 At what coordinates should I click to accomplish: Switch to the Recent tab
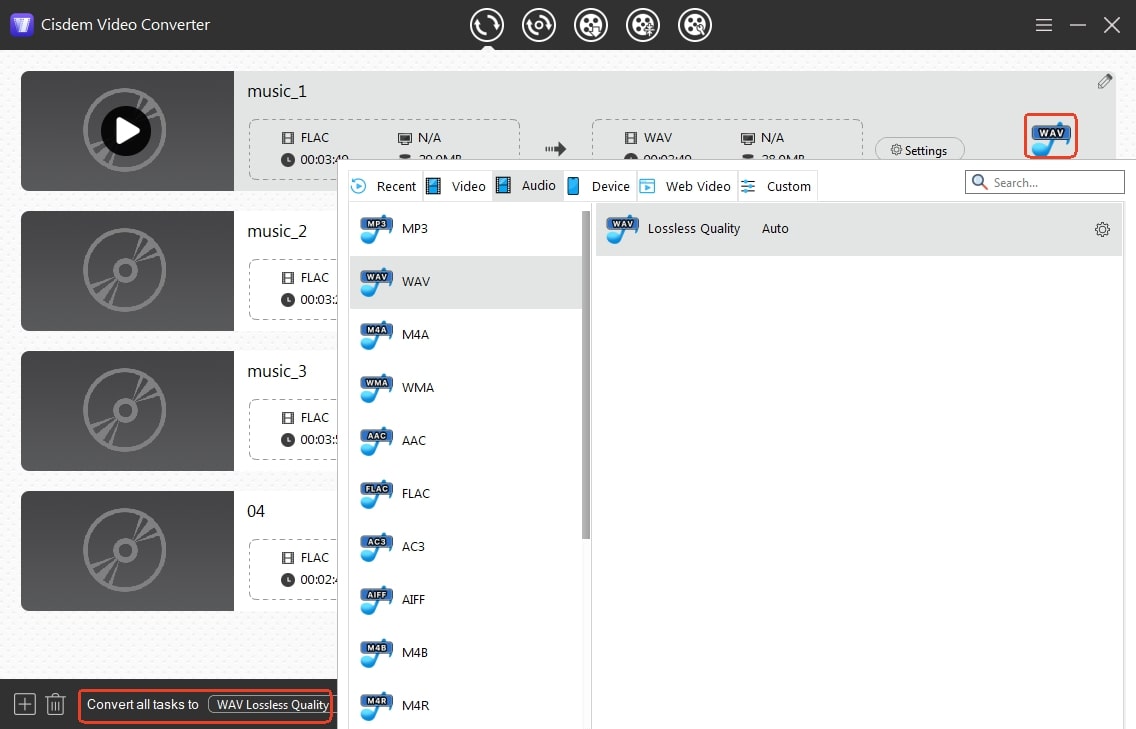pyautogui.click(x=384, y=186)
